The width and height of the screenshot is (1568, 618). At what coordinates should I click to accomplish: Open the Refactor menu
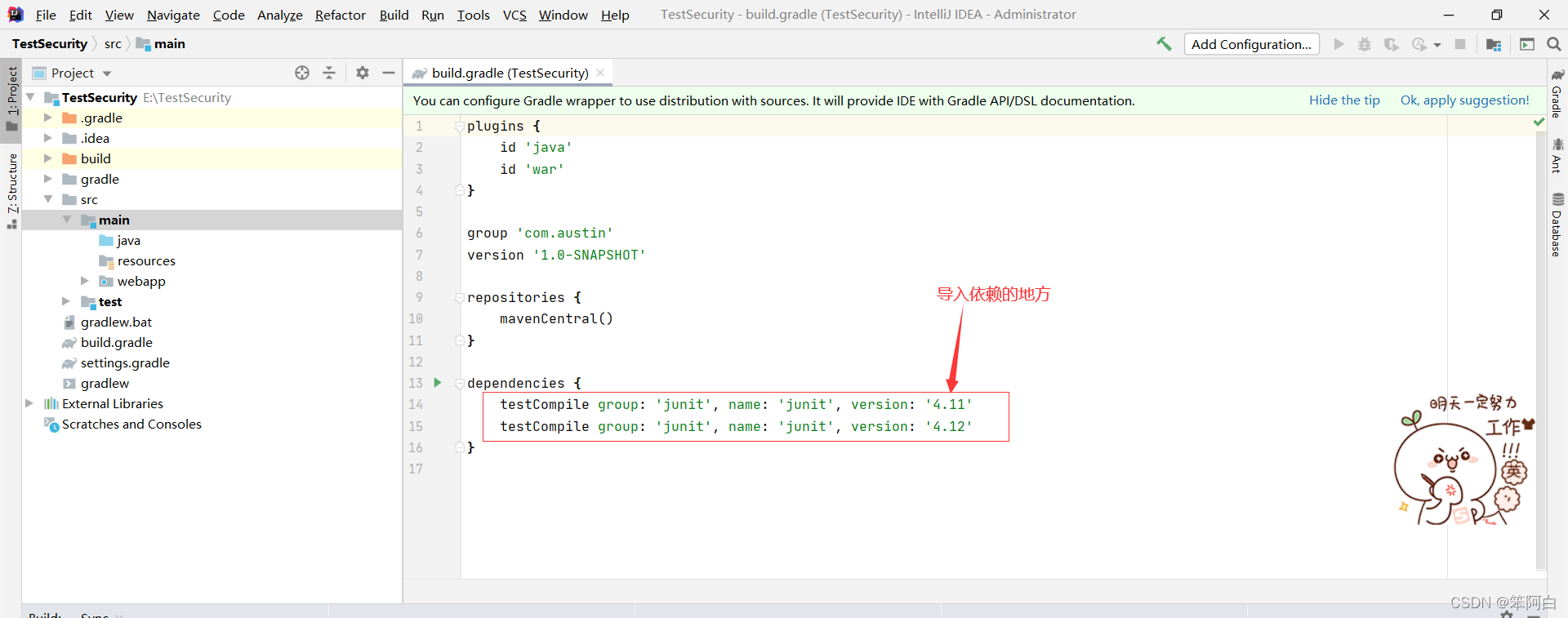(x=341, y=15)
